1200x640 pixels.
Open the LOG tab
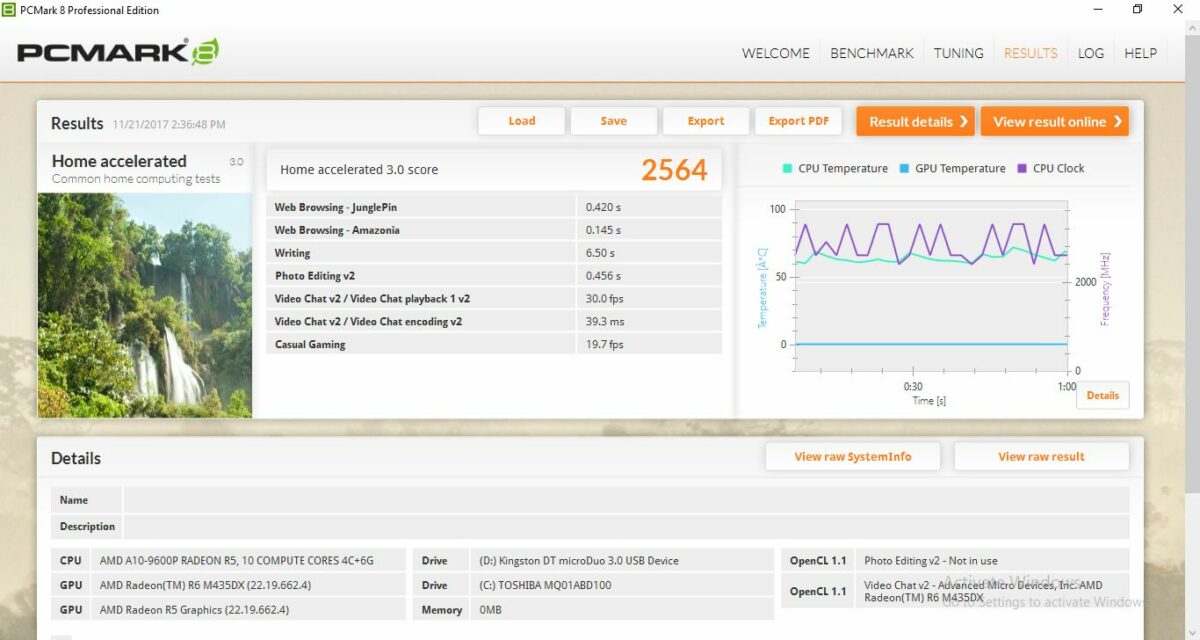1091,53
